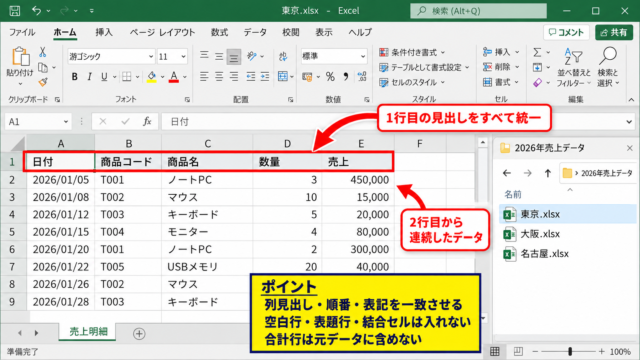Open font size dropdown
This screenshot has width=640, height=360.
pyautogui.click(x=183, y=56)
